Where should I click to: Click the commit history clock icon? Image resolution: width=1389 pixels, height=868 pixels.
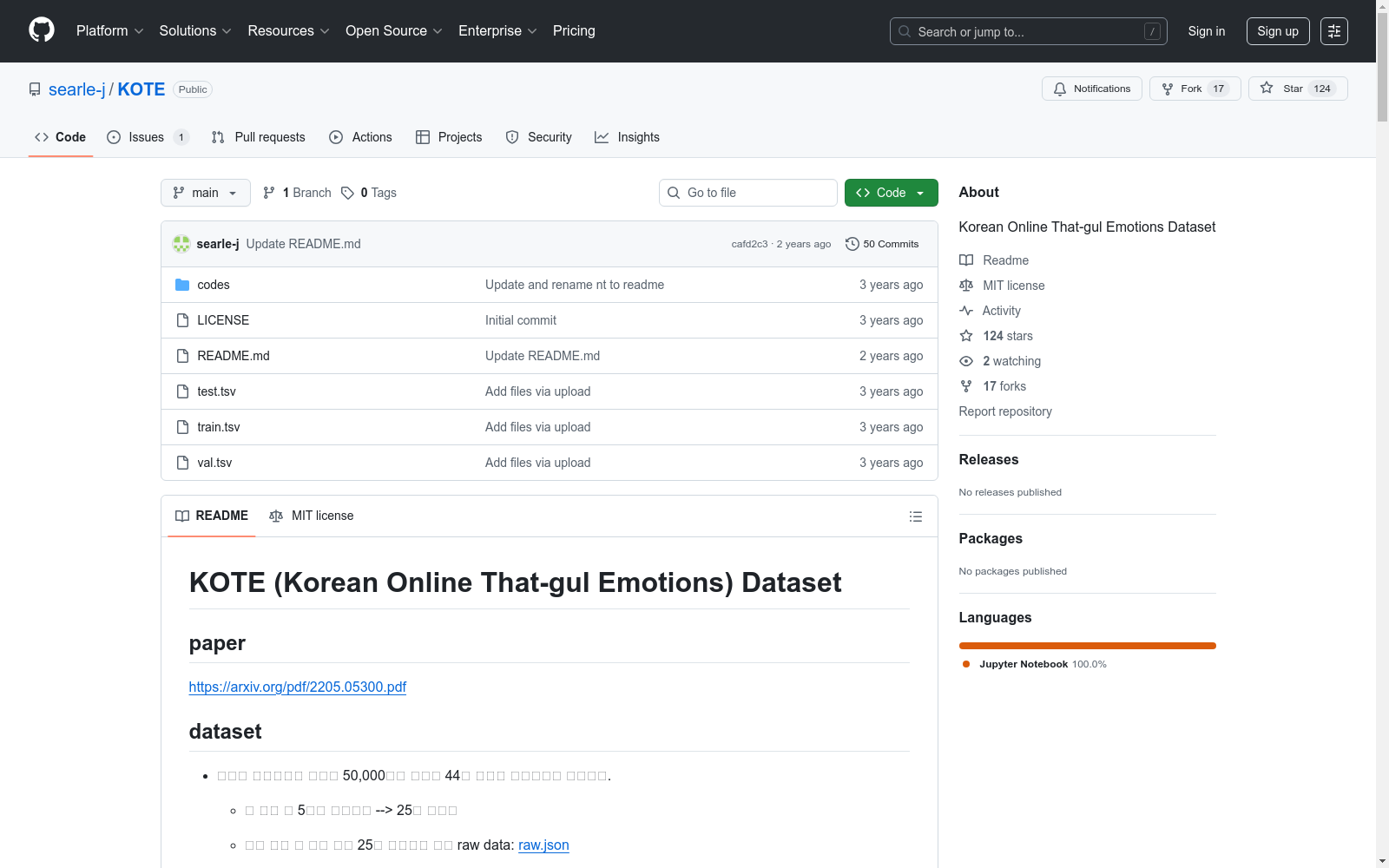point(852,244)
